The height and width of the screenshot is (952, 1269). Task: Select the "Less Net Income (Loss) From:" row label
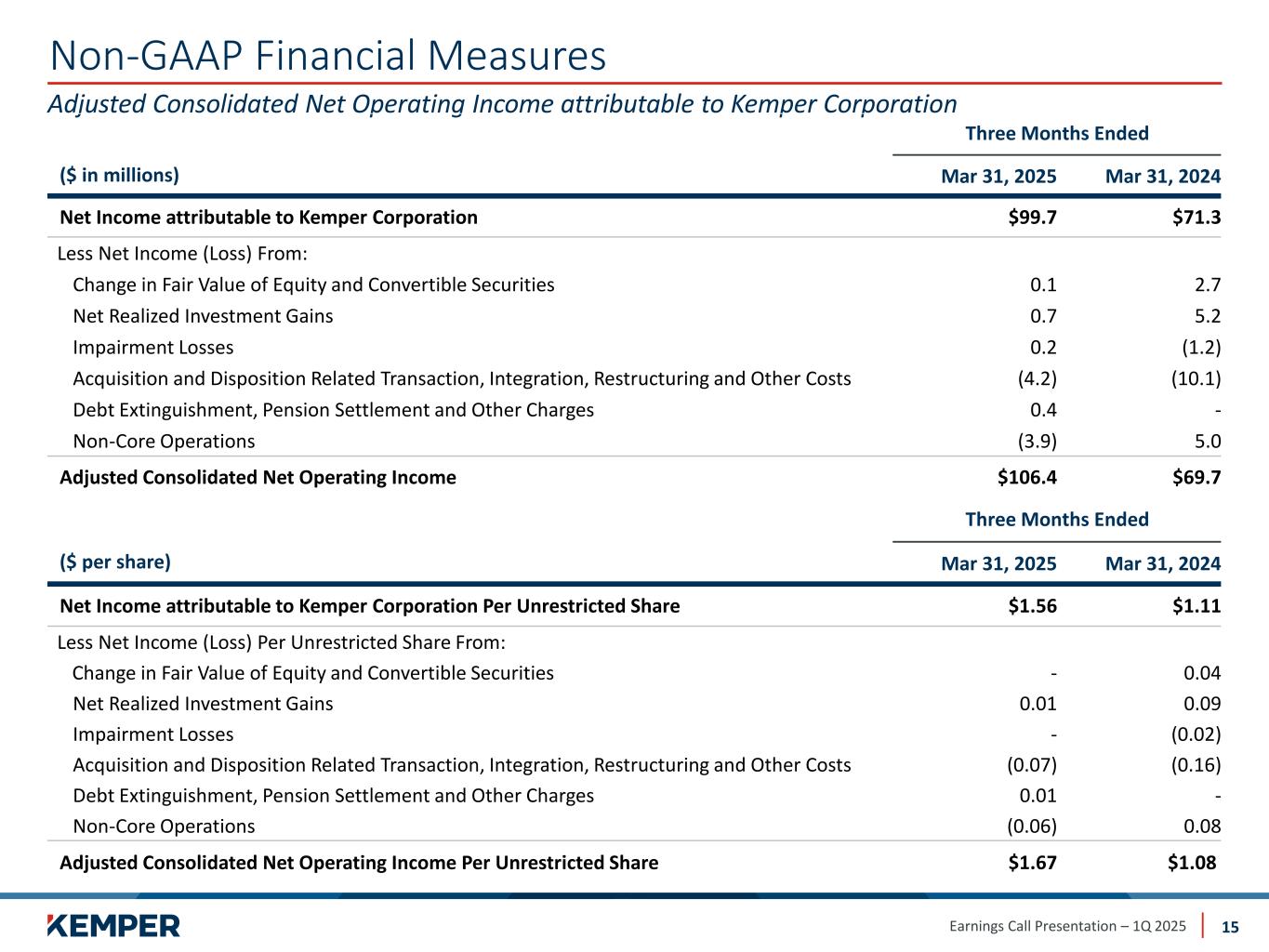point(182,254)
